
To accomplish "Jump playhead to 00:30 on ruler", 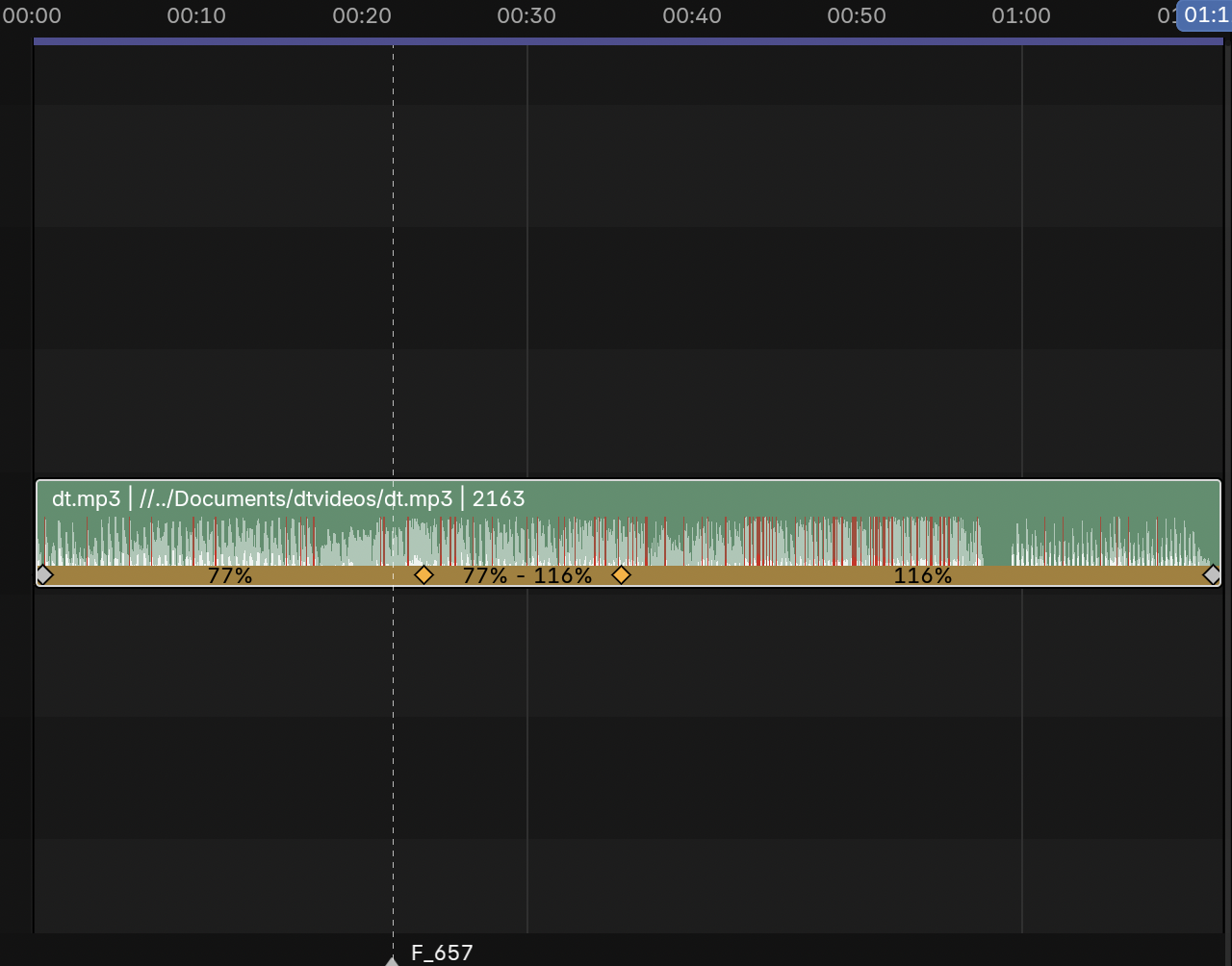I will 526,15.
